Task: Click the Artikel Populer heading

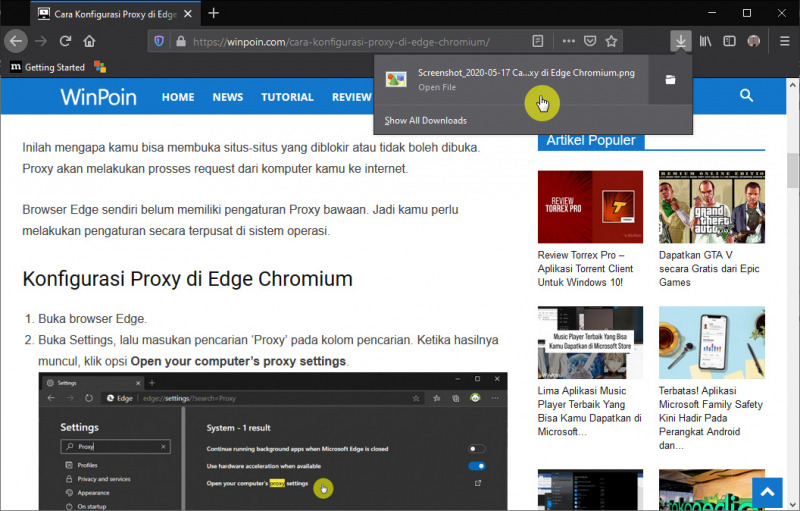Action: (591, 140)
